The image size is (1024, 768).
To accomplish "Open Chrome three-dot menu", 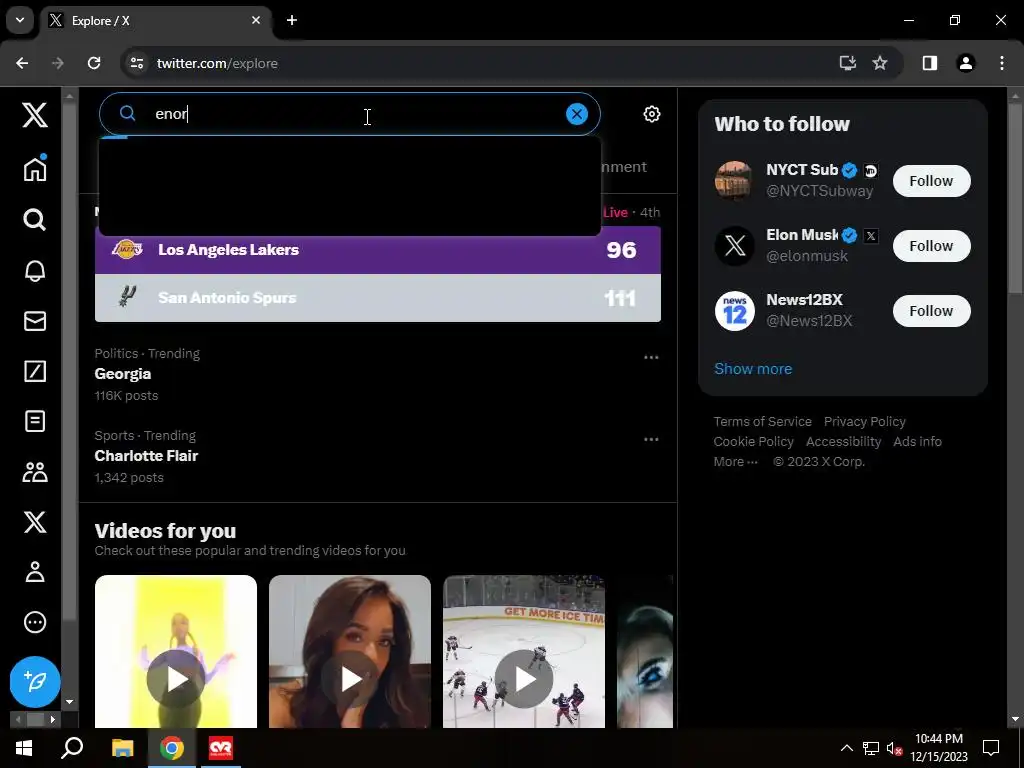I will 1002,63.
